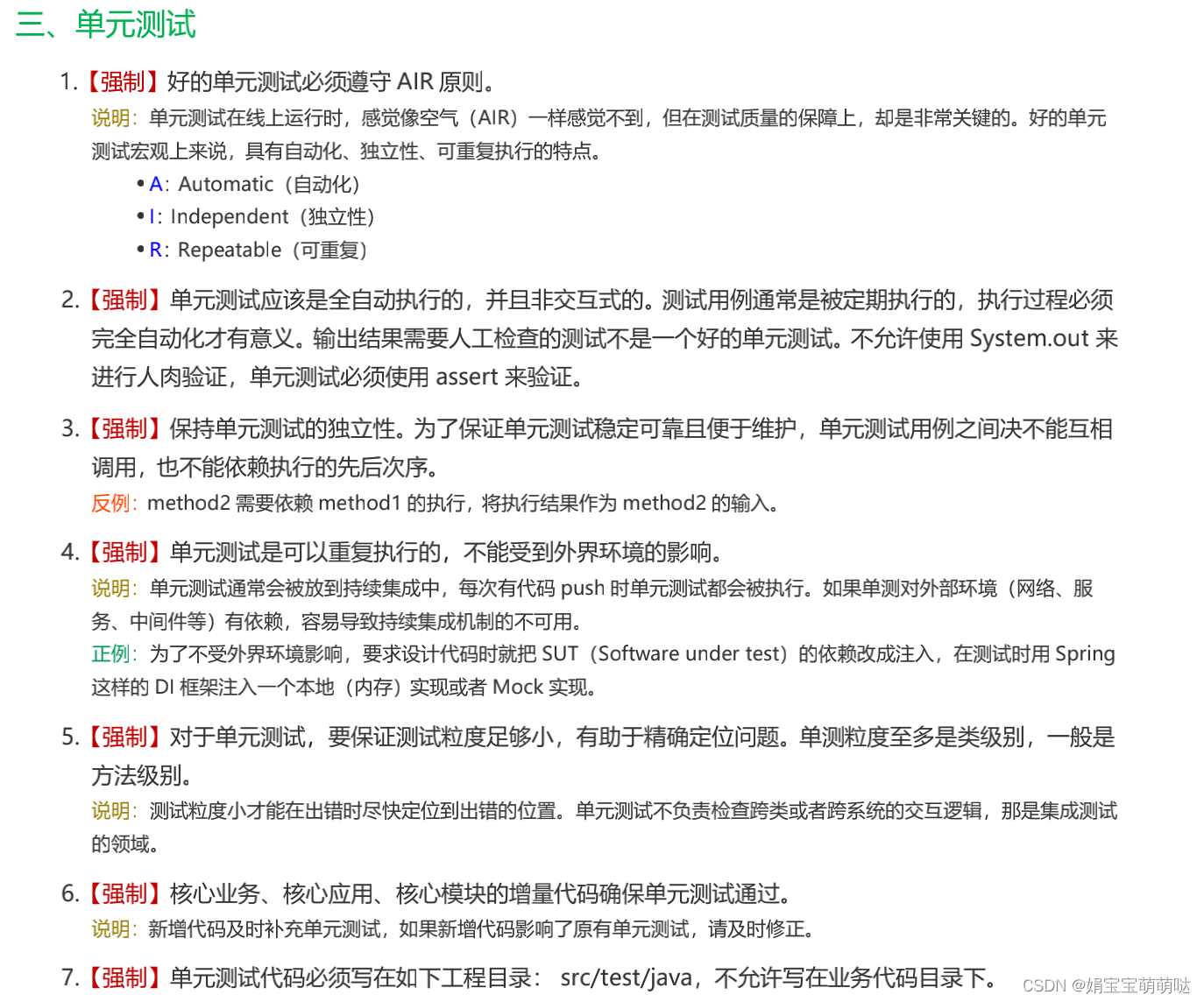This screenshot has height=1002, width=1204.
Task: Click the letter R for Repeatable
Action: pyautogui.click(x=155, y=250)
